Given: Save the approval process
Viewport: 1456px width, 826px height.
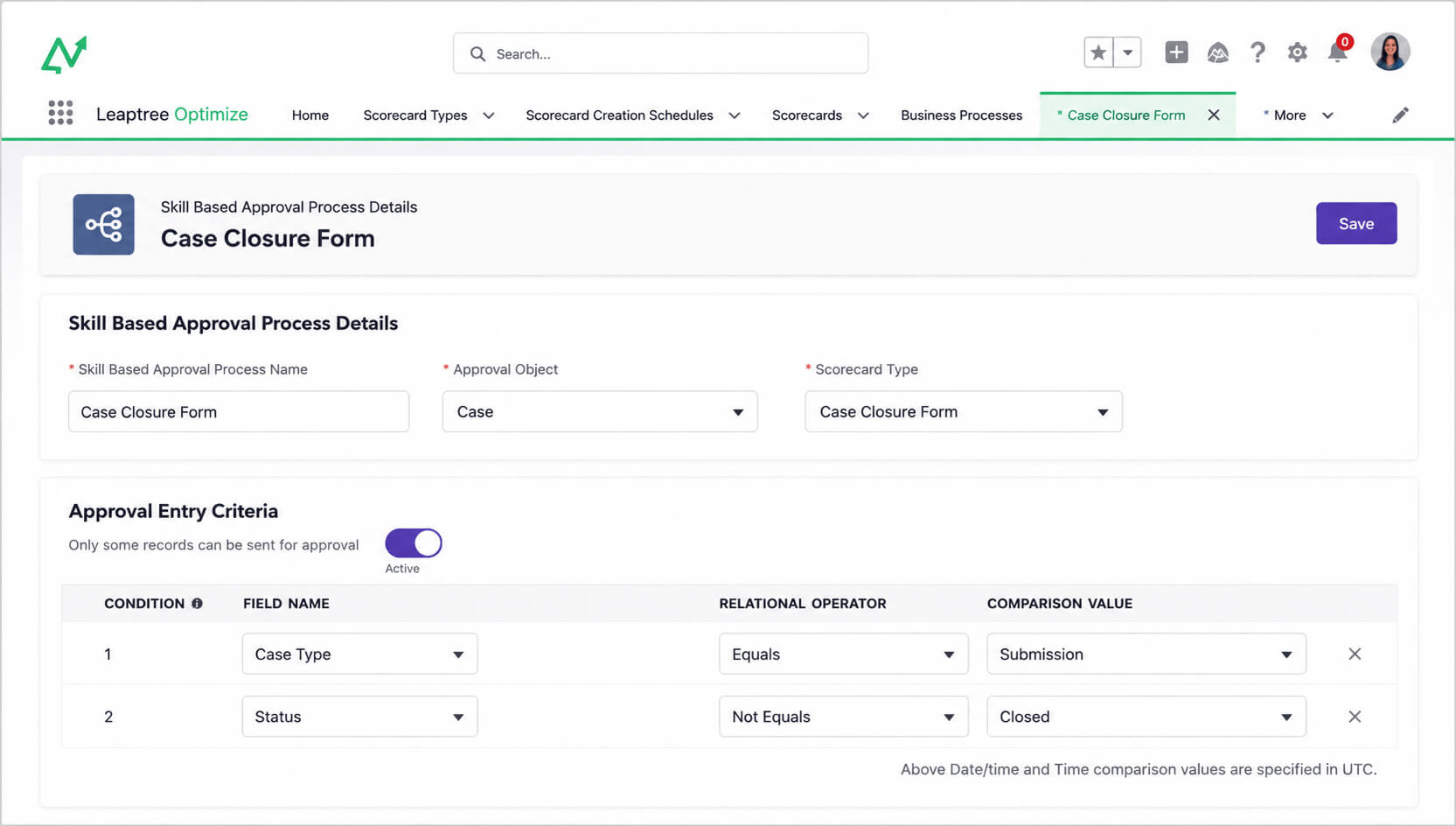Looking at the screenshot, I should coord(1356,224).
